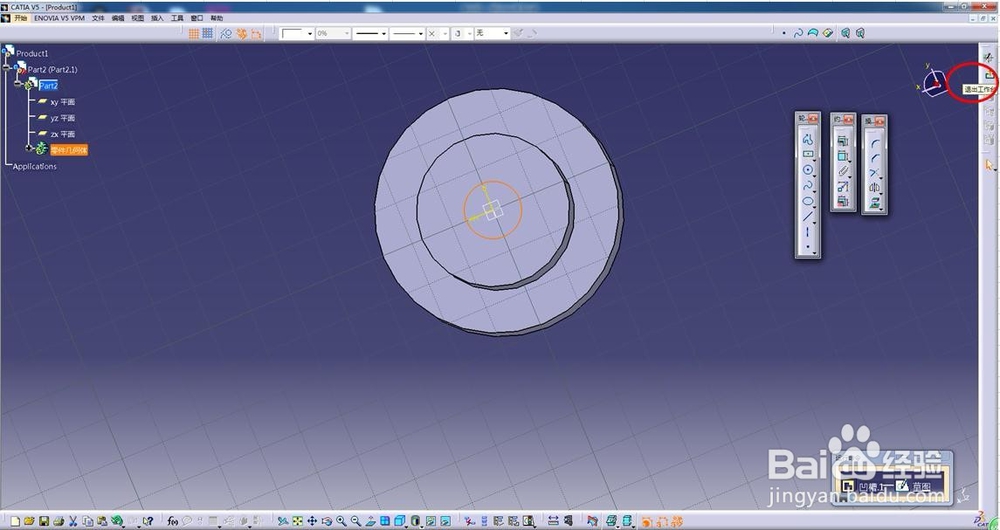1000x530 pixels.
Task: Open the 开始 menu
Action: tap(21, 18)
